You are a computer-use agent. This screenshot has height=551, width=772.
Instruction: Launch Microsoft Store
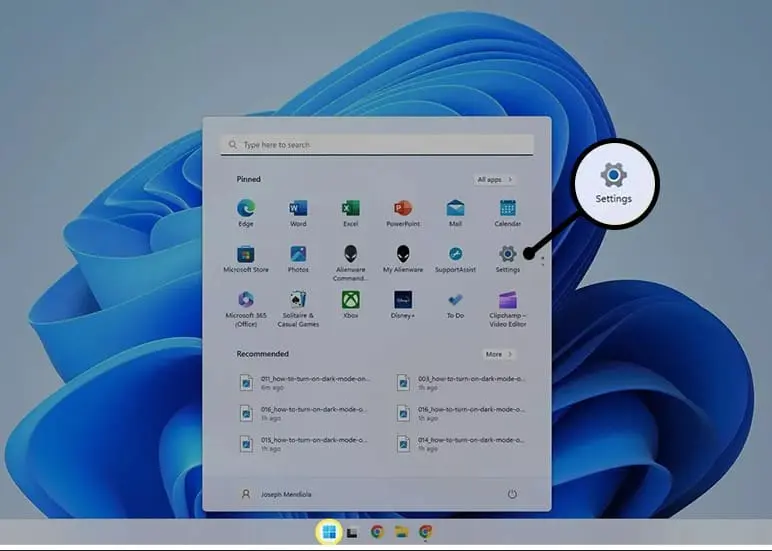coord(246,259)
